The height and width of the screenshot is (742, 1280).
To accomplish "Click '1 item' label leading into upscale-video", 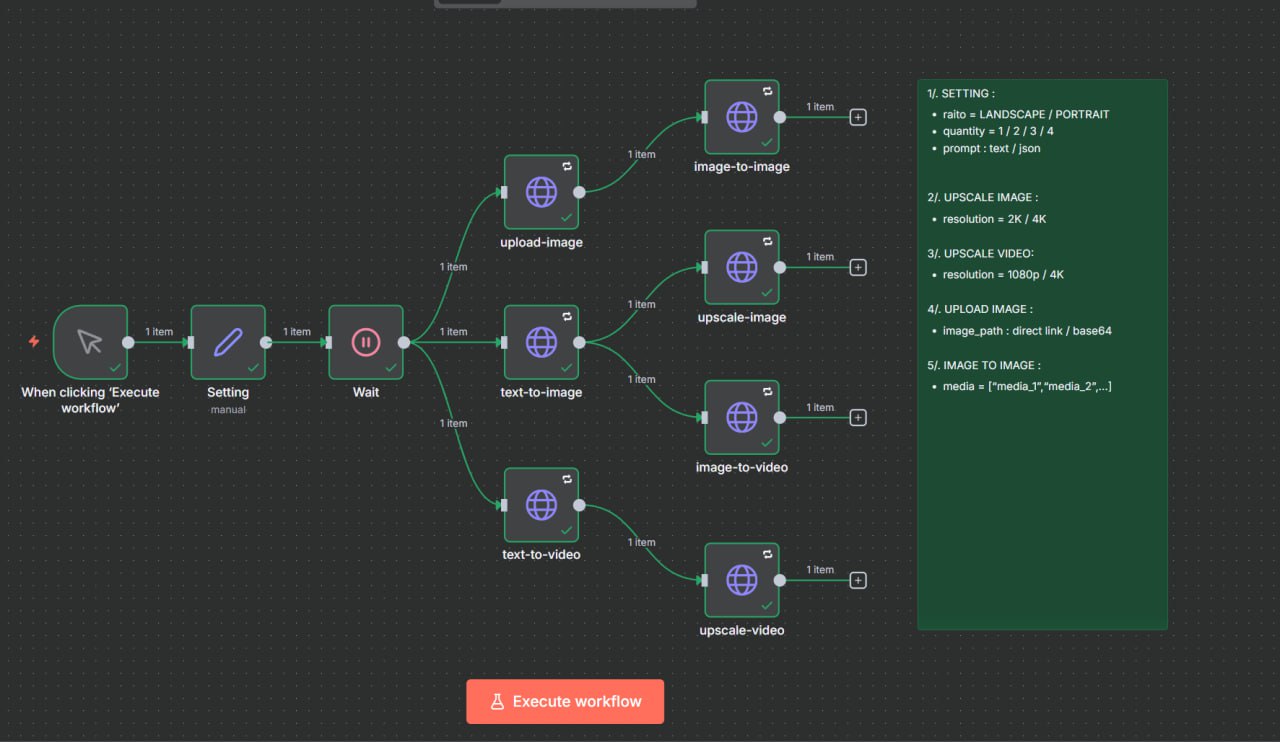I will point(642,542).
